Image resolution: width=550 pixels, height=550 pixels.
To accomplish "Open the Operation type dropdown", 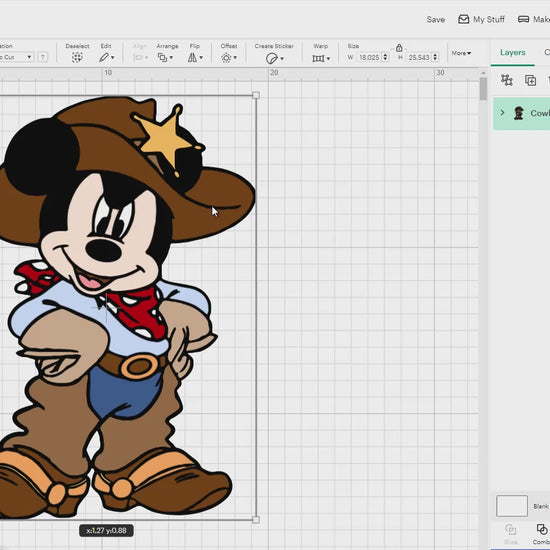I will coord(16,57).
